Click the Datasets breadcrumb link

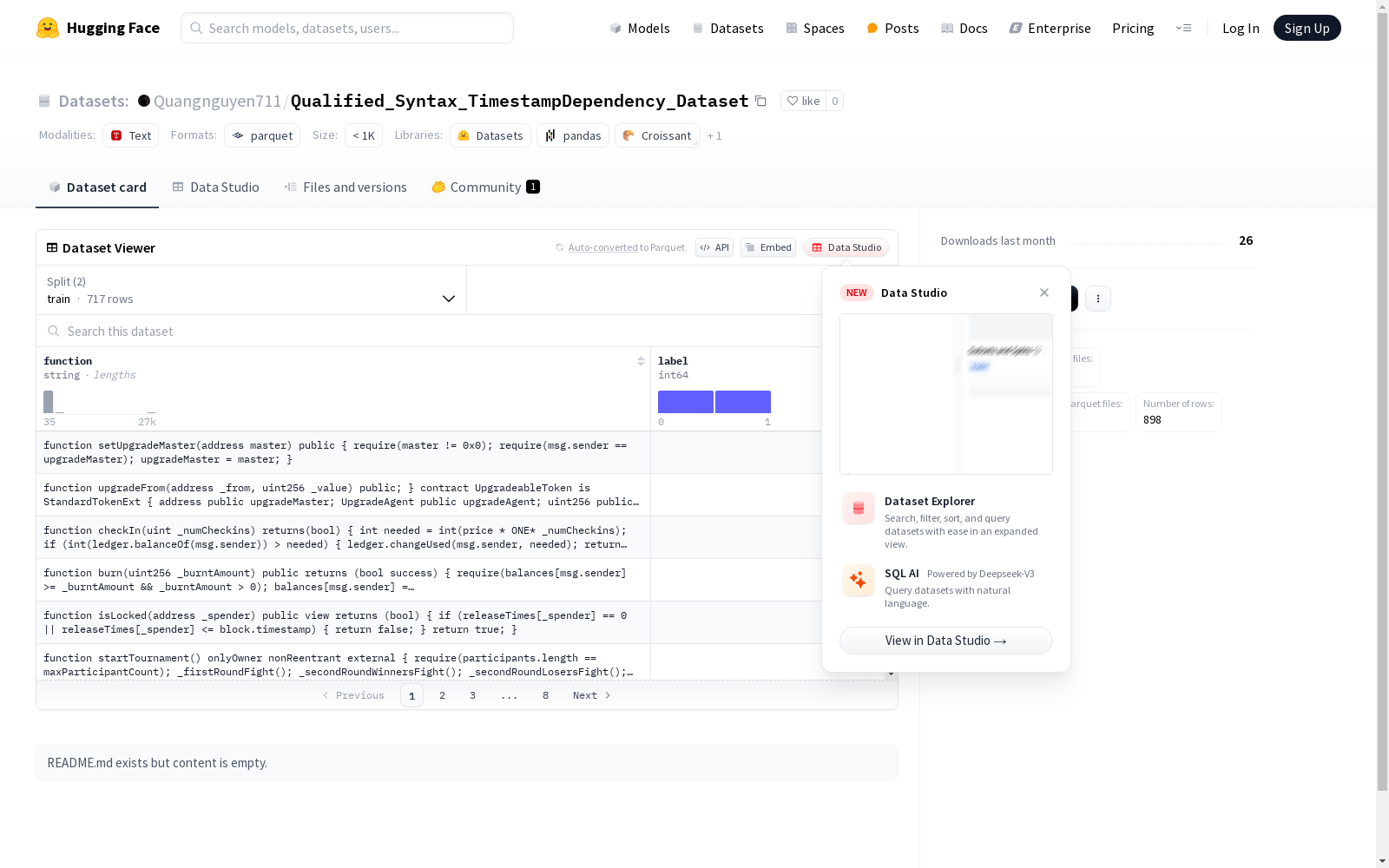pyautogui.click(x=93, y=101)
